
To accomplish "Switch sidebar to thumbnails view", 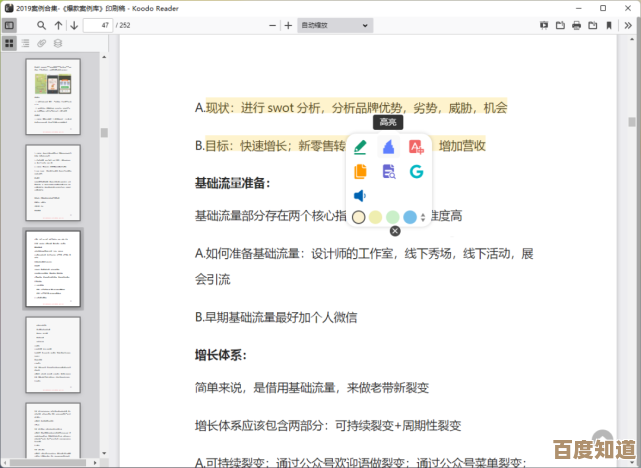I will 10,43.
